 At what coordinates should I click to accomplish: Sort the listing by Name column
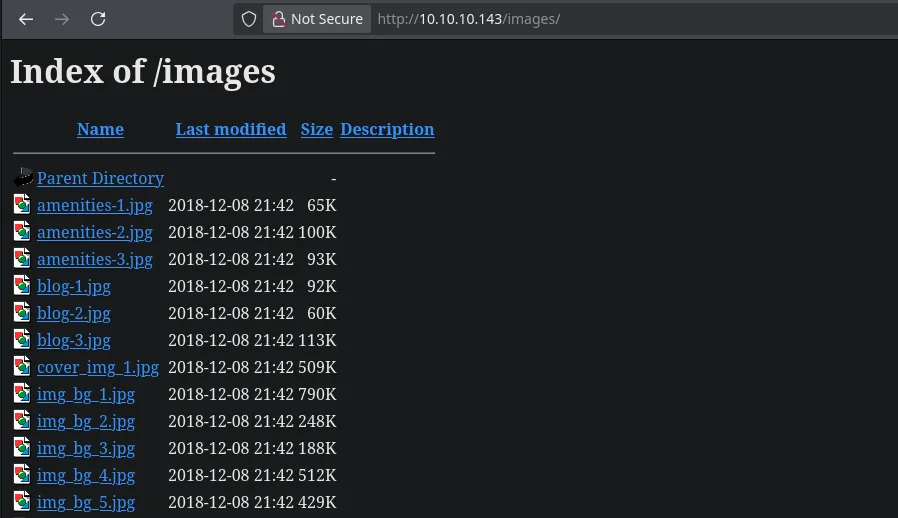pos(100,129)
